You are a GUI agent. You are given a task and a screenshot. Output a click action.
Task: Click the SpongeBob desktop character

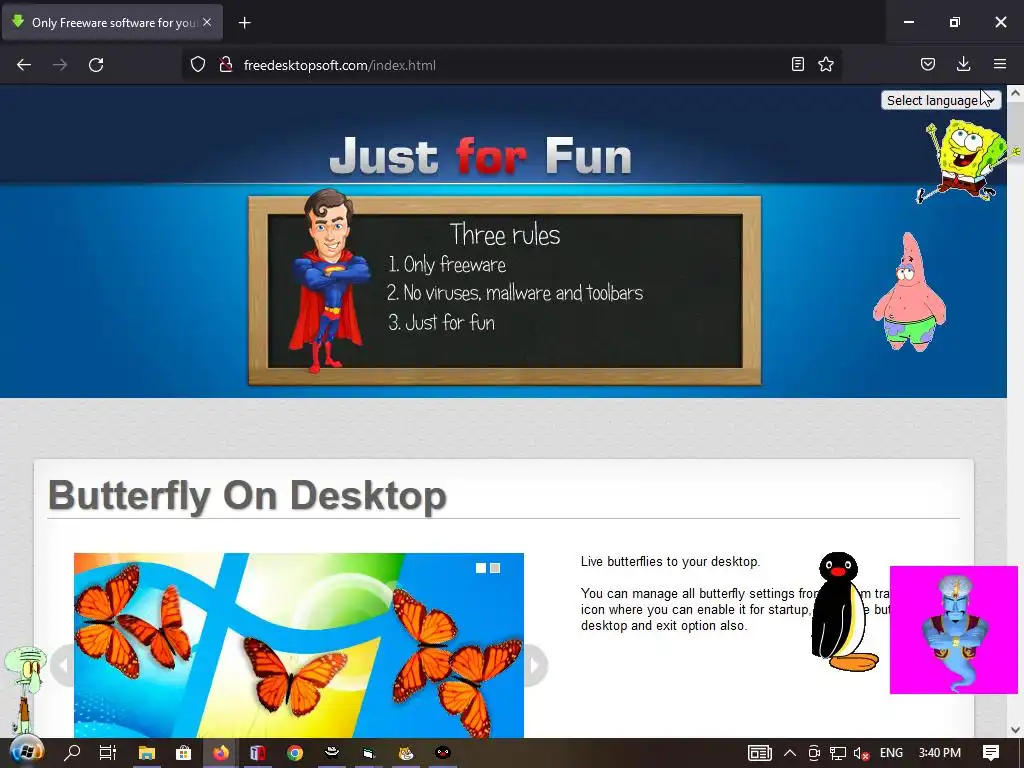967,160
